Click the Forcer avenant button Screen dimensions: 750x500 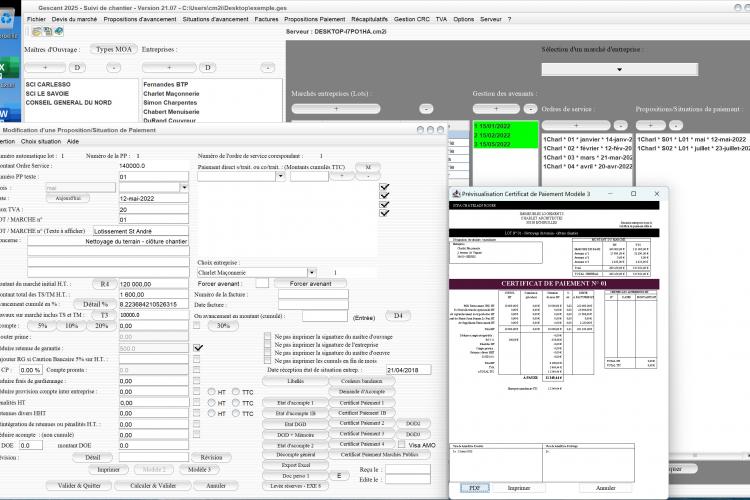pos(310,284)
